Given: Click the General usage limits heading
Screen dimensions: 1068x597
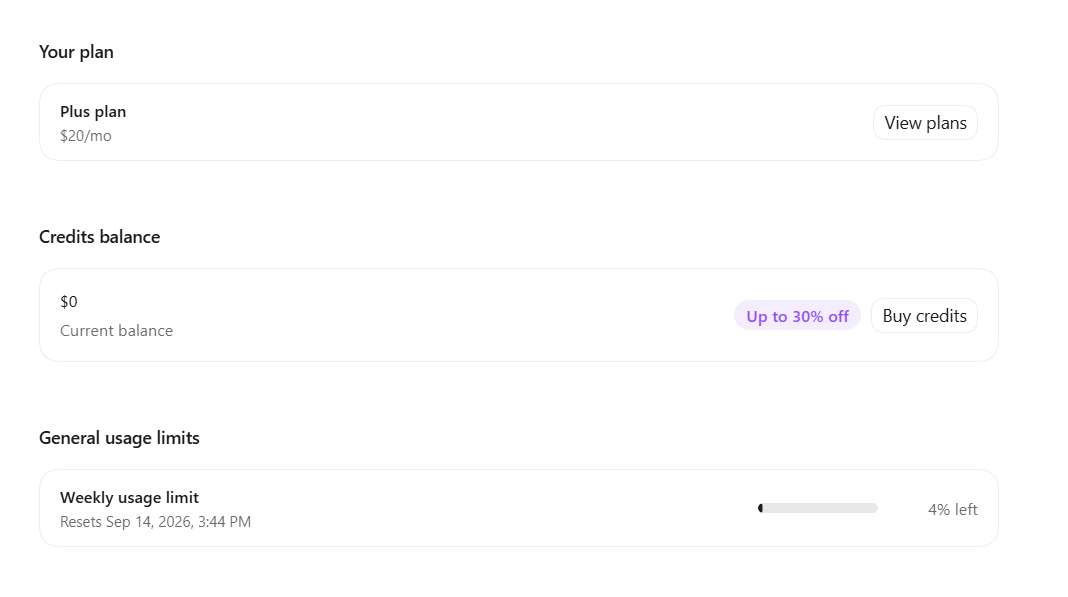Looking at the screenshot, I should pos(119,438).
